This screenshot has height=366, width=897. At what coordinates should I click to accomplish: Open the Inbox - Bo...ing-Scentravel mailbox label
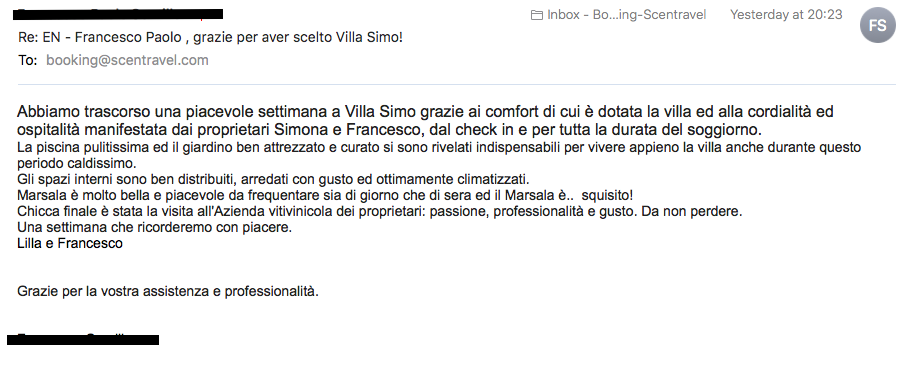pos(626,15)
